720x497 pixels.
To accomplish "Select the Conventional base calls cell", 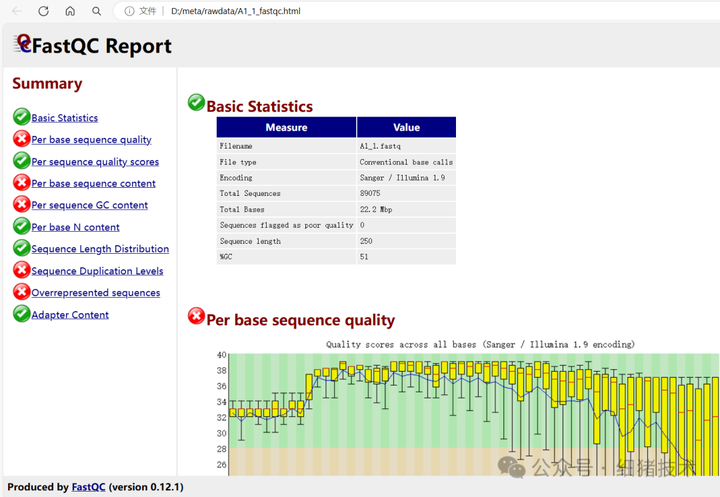I will pos(406,162).
